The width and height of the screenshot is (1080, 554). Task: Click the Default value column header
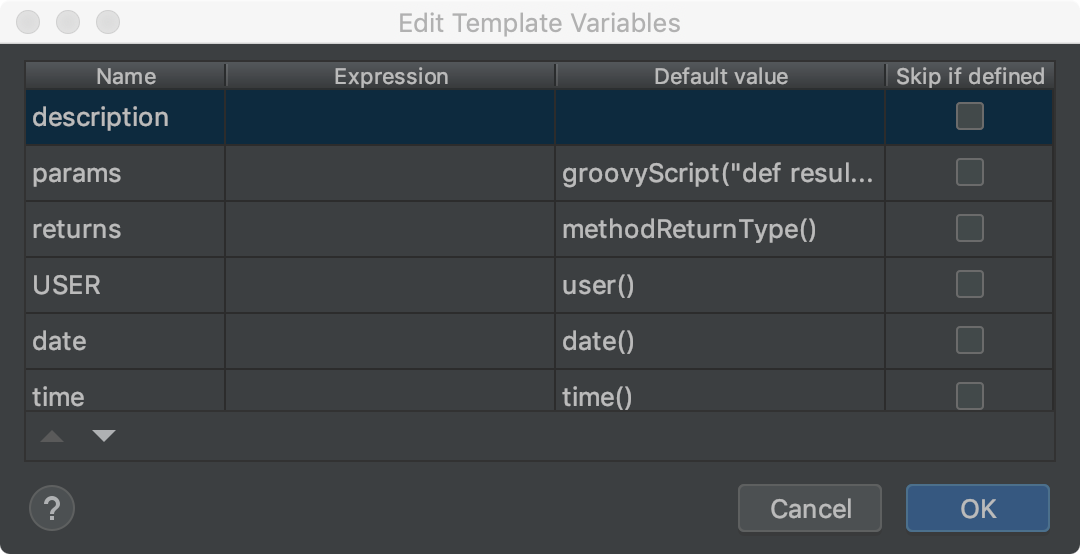[720, 76]
